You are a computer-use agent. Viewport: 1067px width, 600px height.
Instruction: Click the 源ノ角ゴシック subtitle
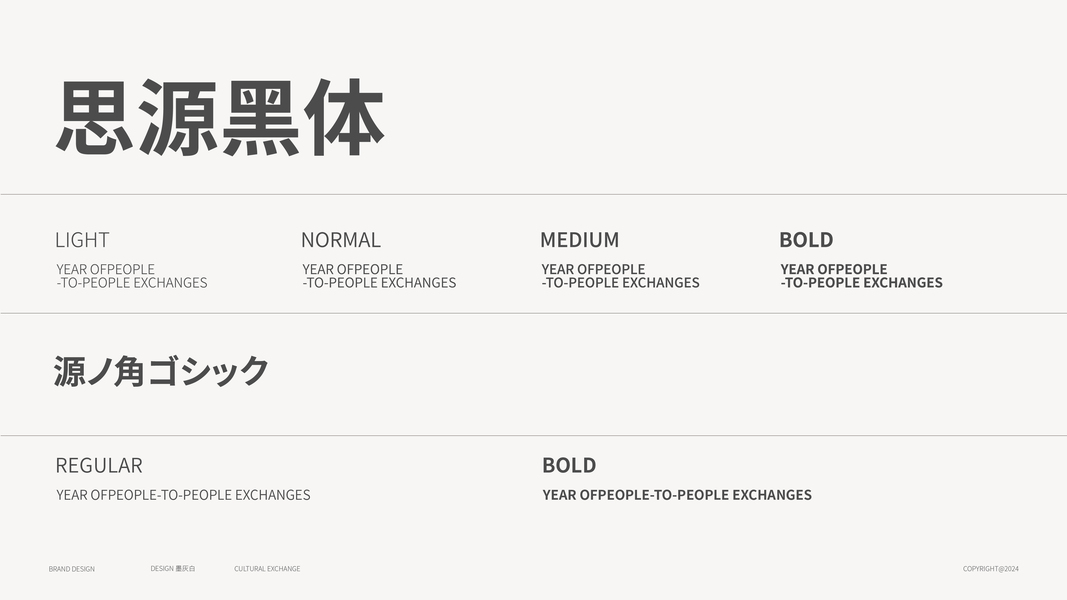click(161, 371)
